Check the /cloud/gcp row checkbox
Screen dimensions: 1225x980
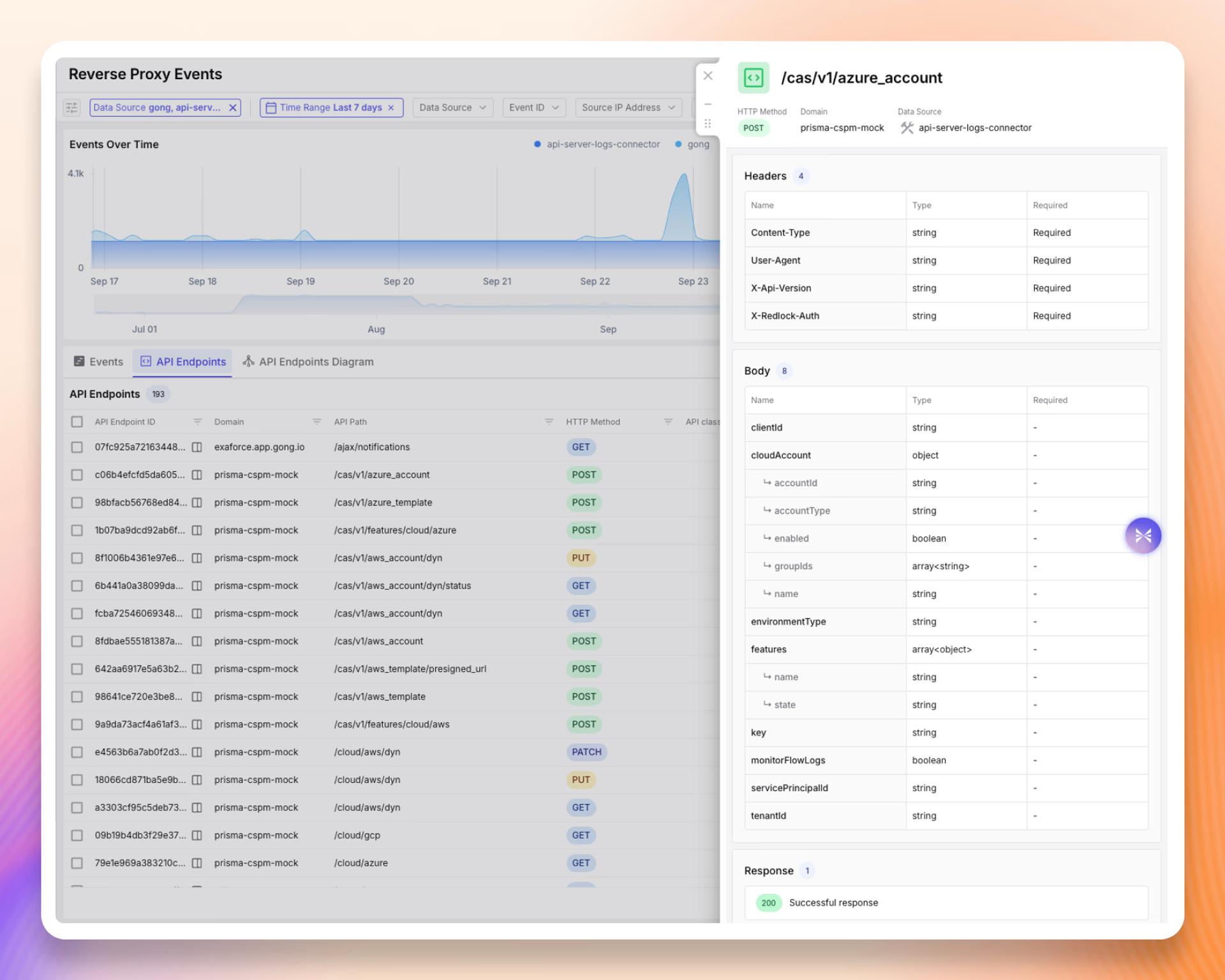77,835
